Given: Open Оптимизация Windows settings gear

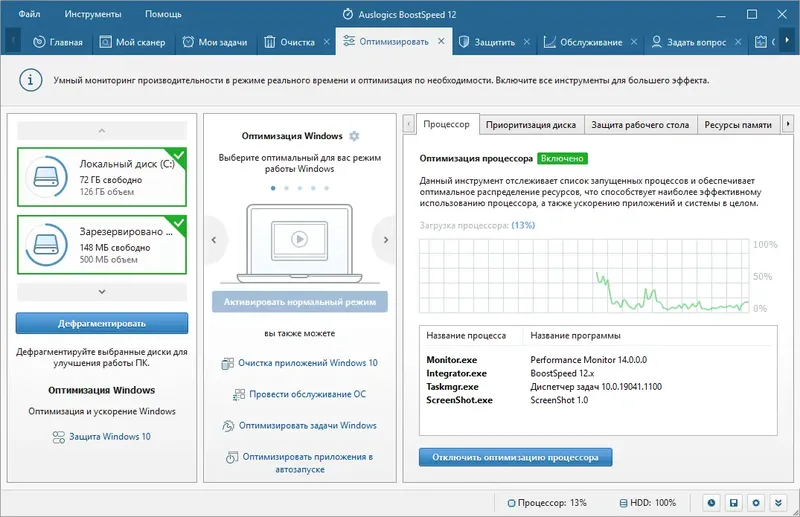Looking at the screenshot, I should point(354,136).
